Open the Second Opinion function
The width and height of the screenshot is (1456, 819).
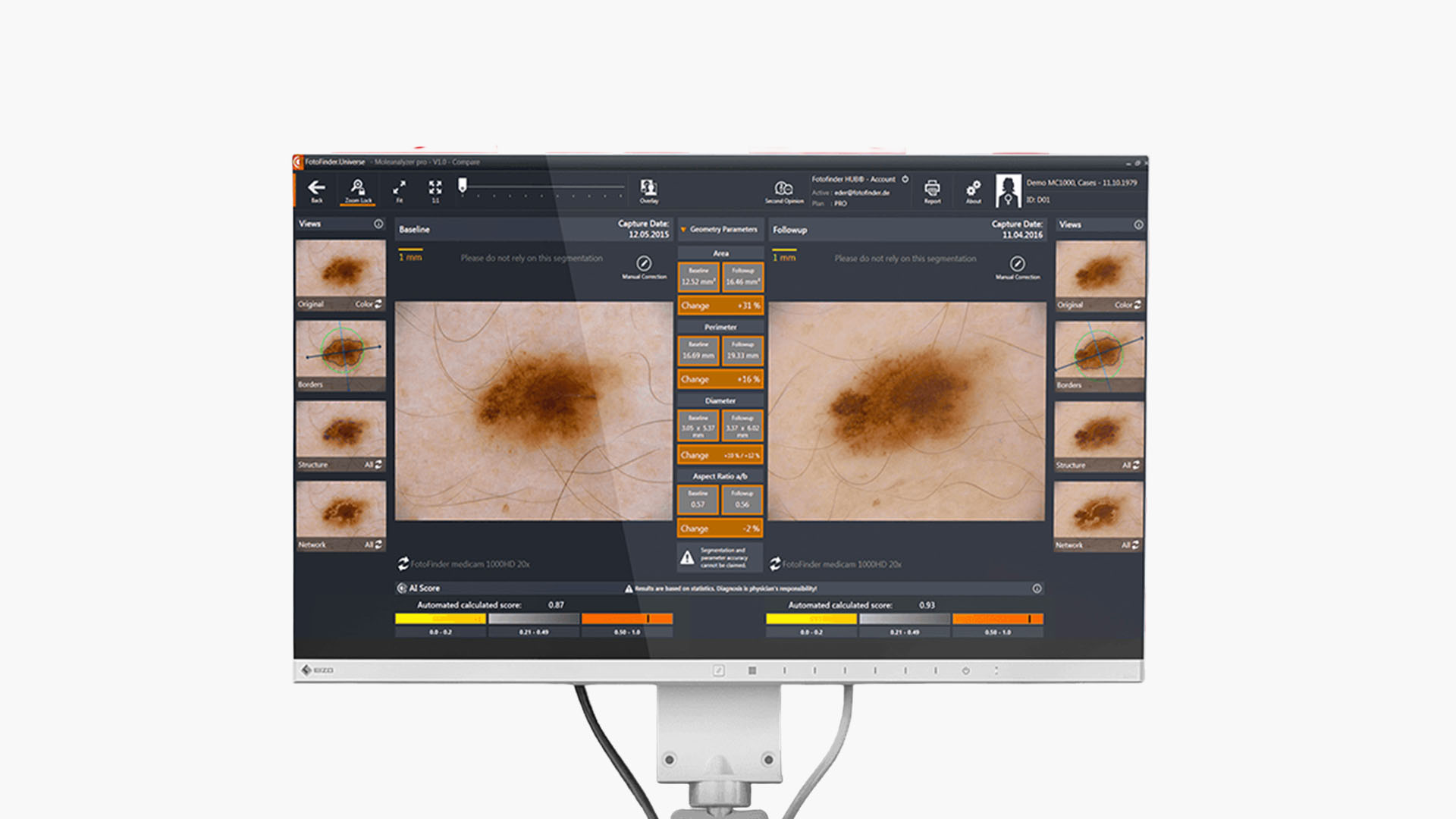pos(783,188)
